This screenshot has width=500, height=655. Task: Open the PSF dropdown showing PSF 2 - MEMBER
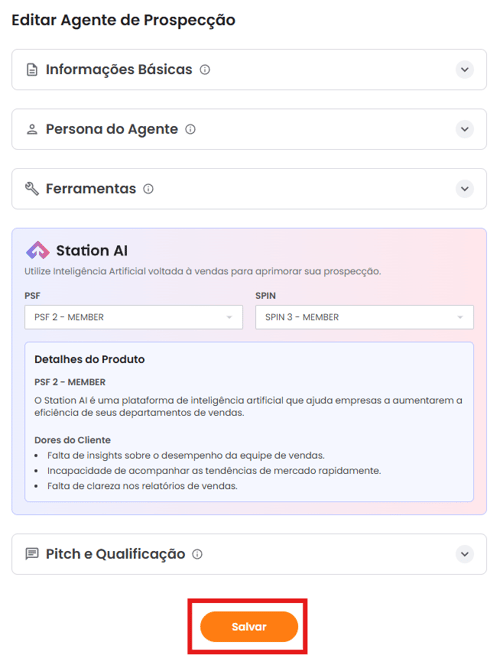pos(133,317)
